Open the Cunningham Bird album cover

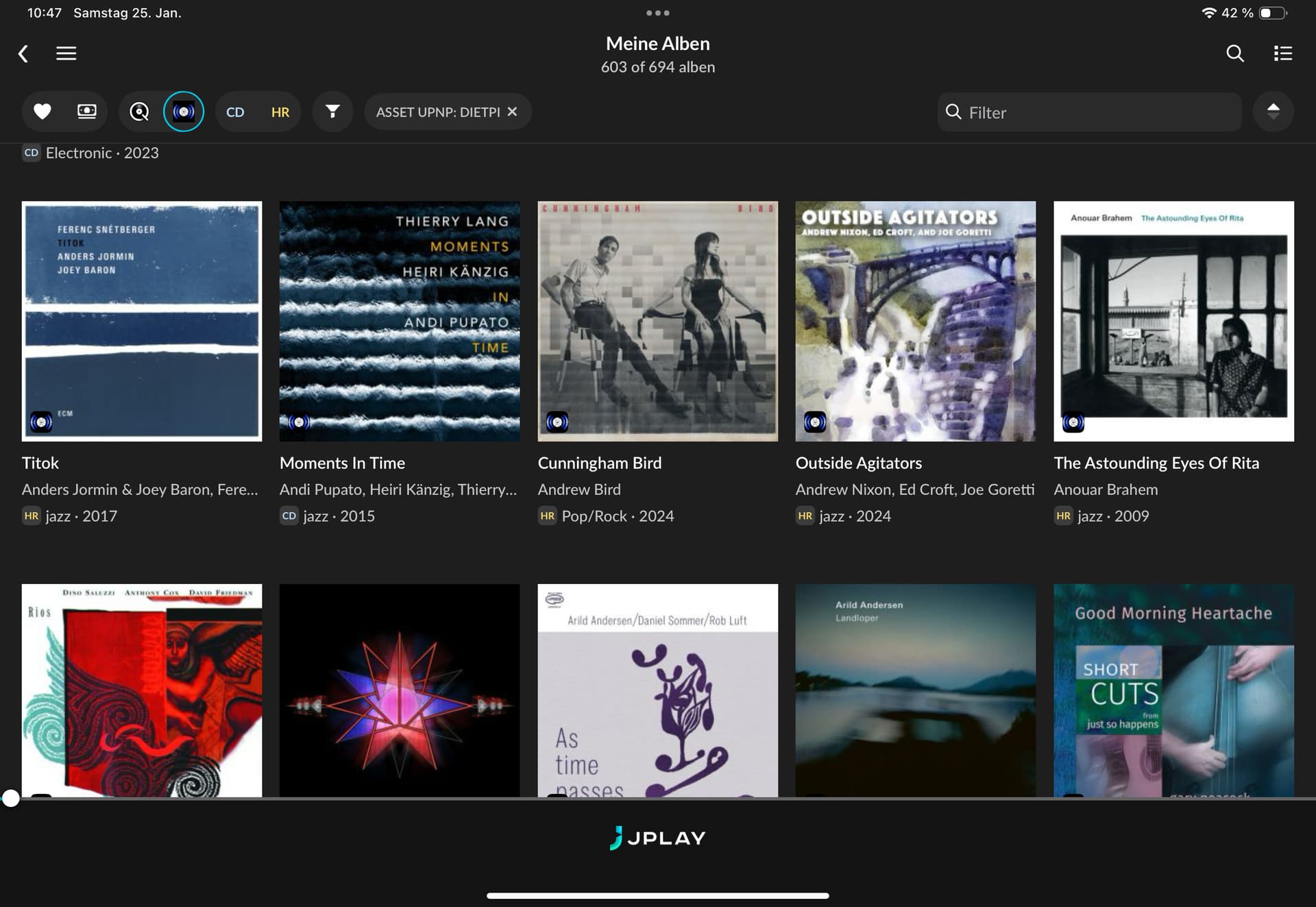click(658, 321)
